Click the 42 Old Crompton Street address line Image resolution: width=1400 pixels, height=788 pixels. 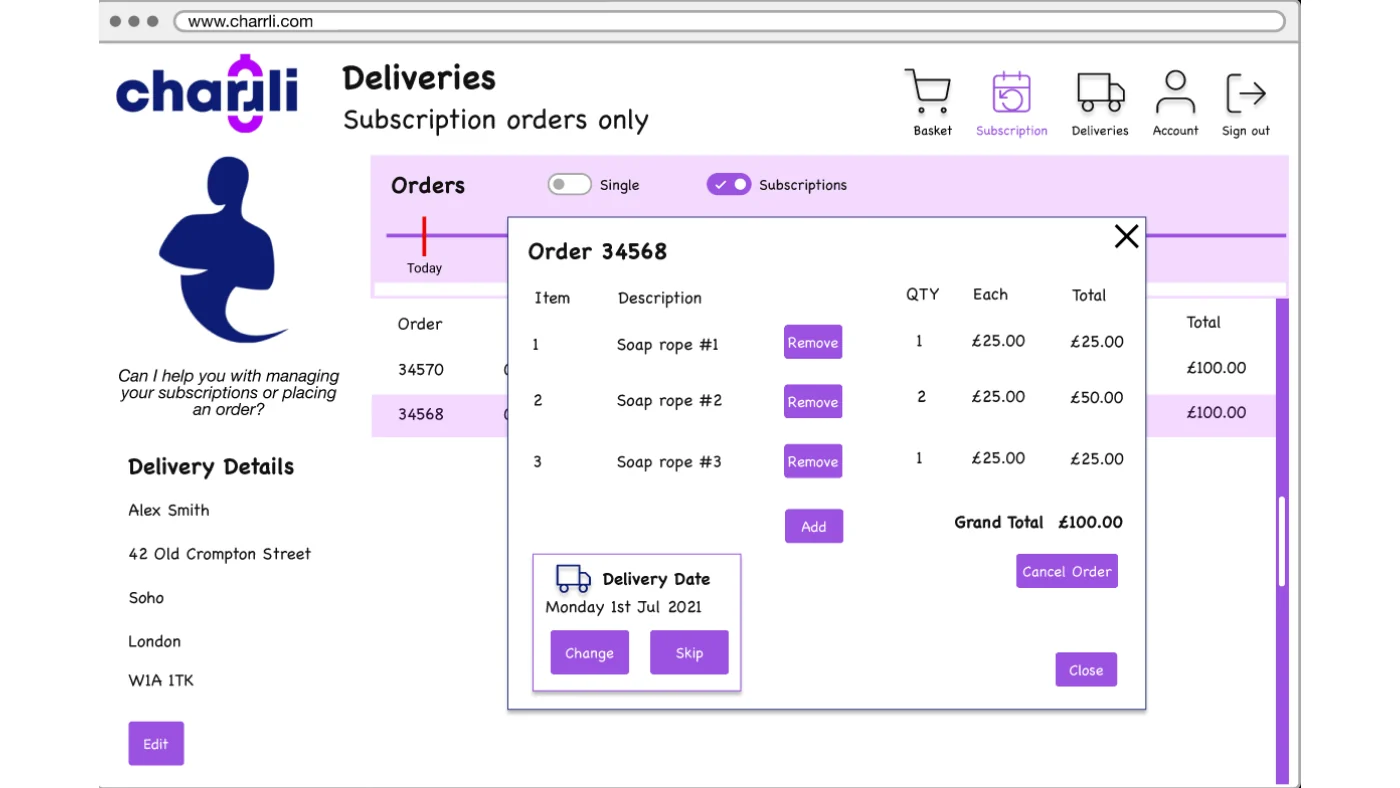point(219,554)
